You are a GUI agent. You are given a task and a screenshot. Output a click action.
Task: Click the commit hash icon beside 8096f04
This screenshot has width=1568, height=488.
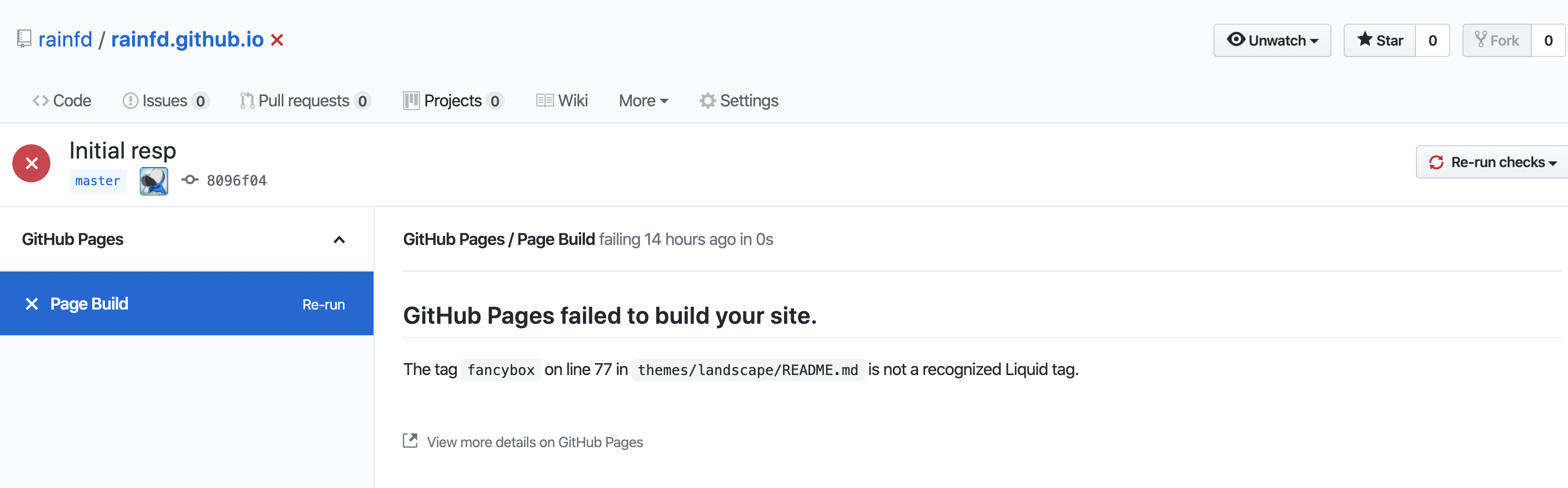189,180
